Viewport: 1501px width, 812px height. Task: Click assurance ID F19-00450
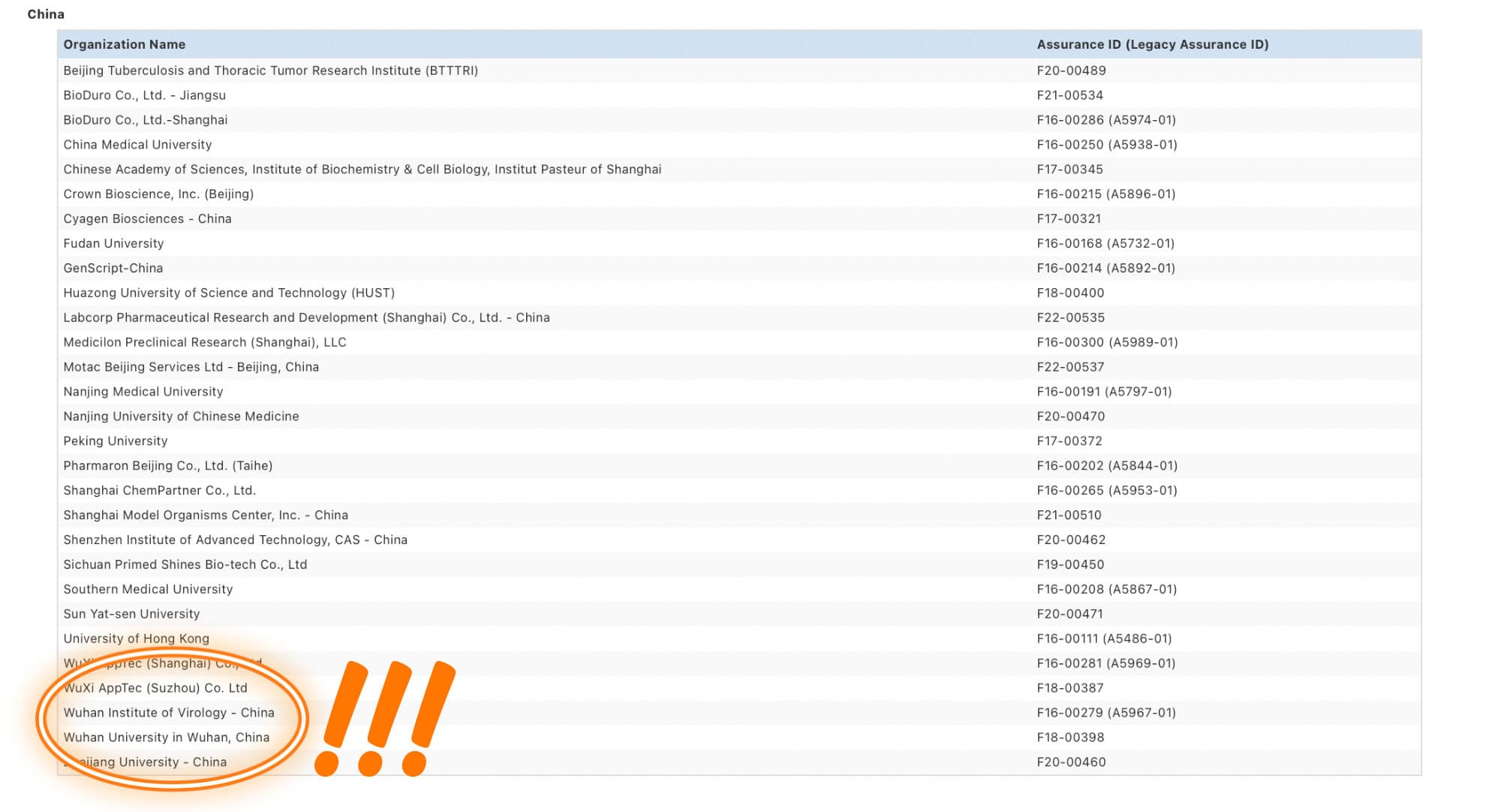[1070, 566]
